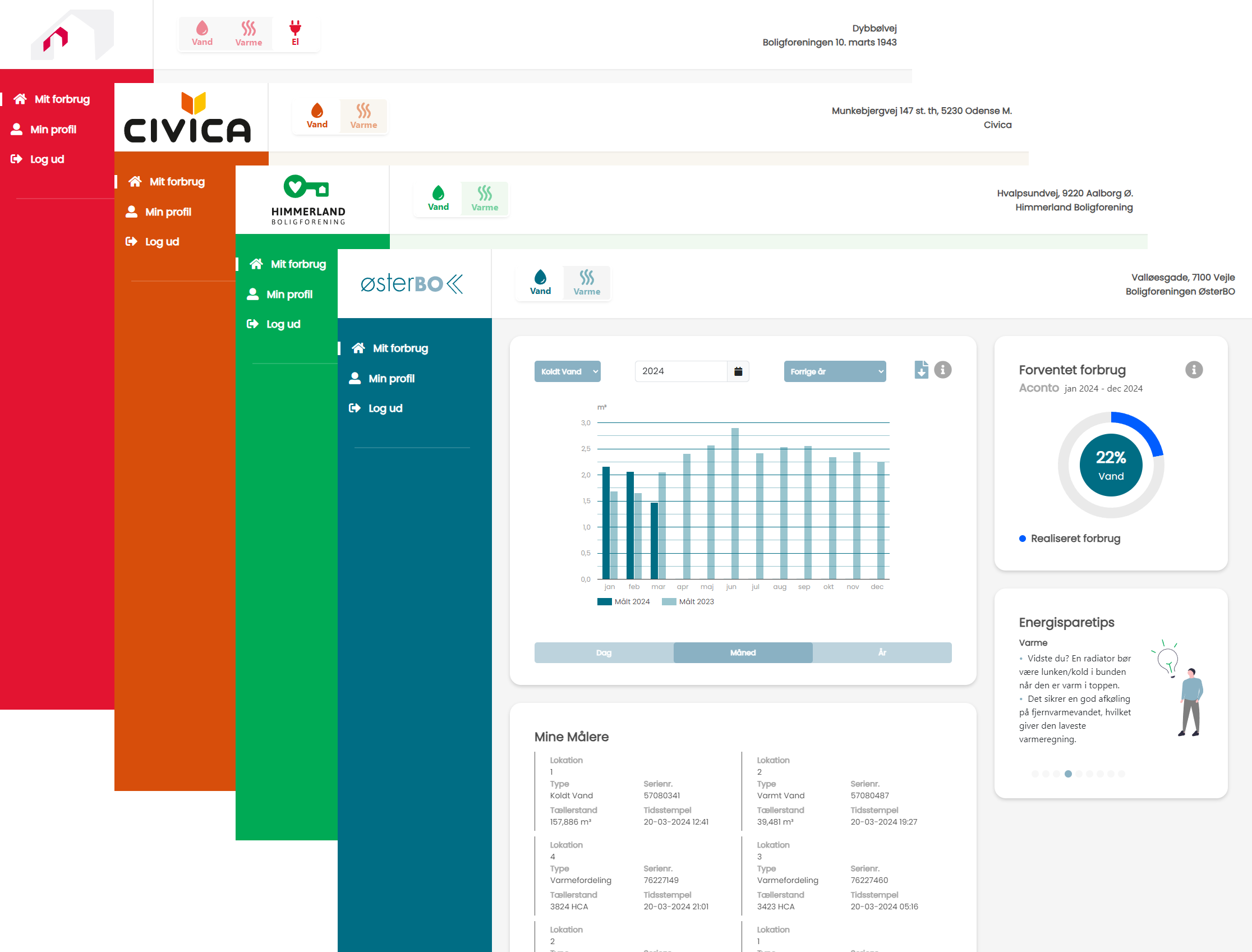Switch chart view to Måned
Viewport: 1252px width, 952px height.
pyautogui.click(x=743, y=653)
